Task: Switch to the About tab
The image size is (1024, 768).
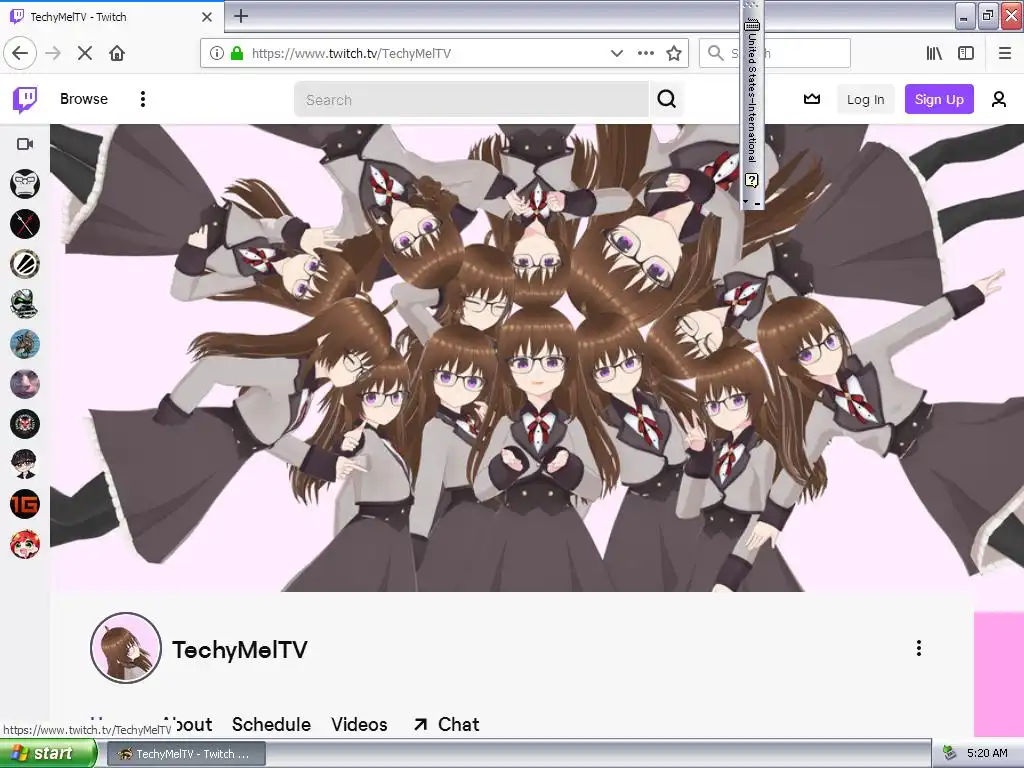Action: point(189,724)
